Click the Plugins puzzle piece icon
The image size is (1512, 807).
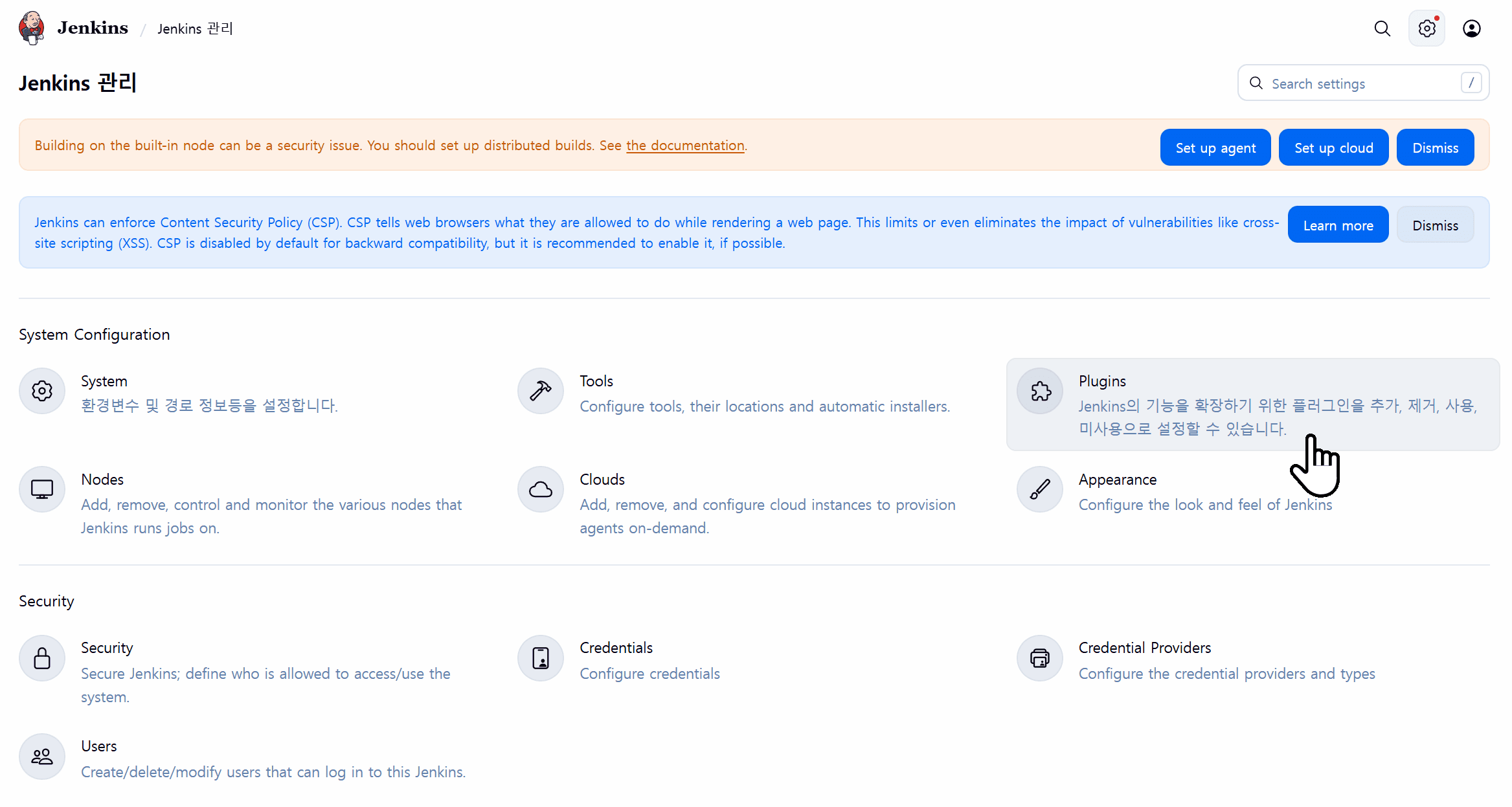1040,391
